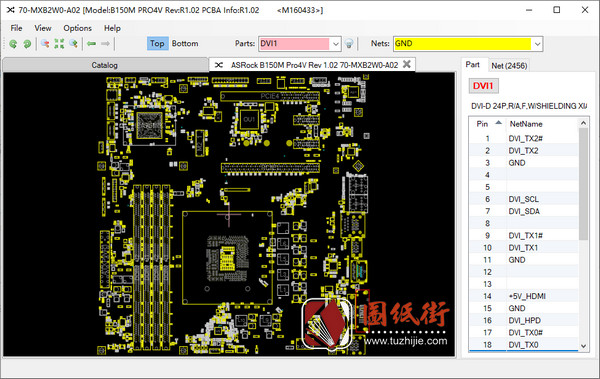
Task: Select empty pin 12 row
Action: point(524,272)
